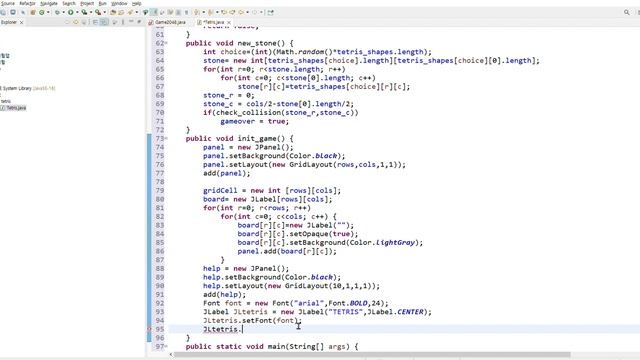Collapse the main method at line 97
This screenshot has height=360, width=640.
tap(167, 346)
